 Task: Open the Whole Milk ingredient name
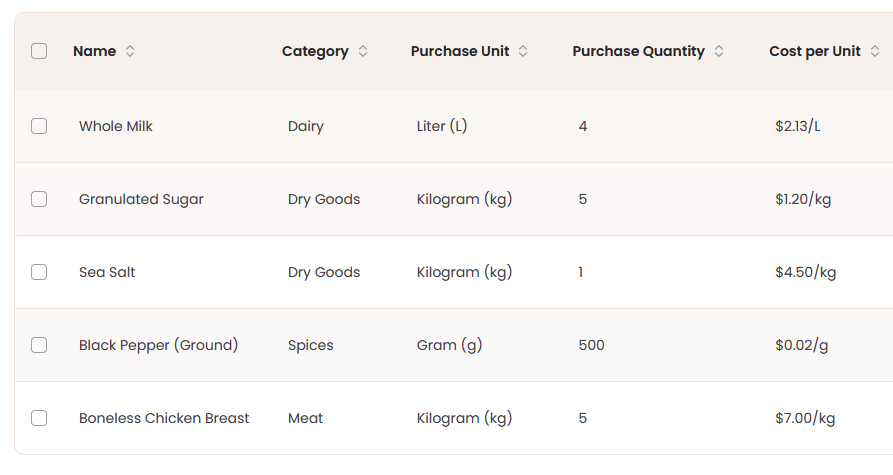116,126
